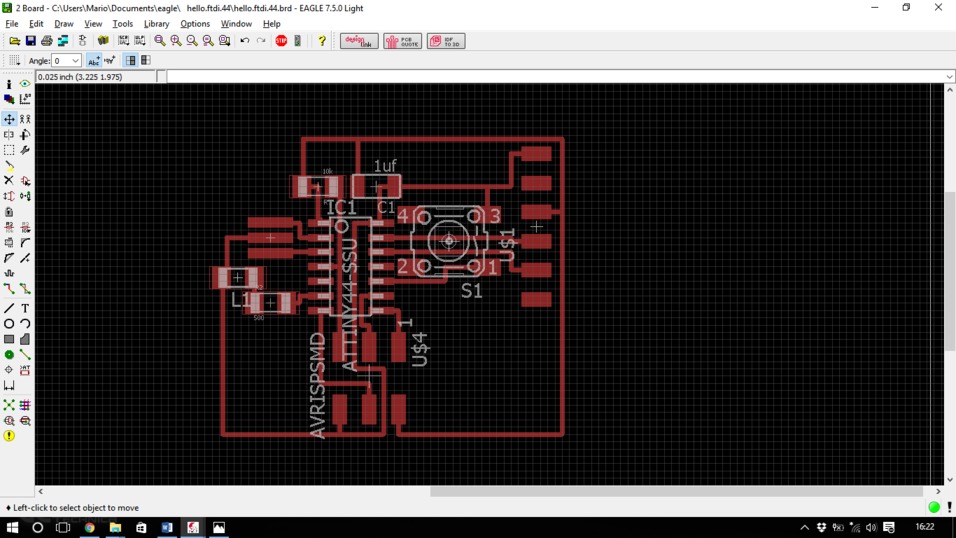Select the Via tool
The image size is (956, 538).
click(x=9, y=354)
